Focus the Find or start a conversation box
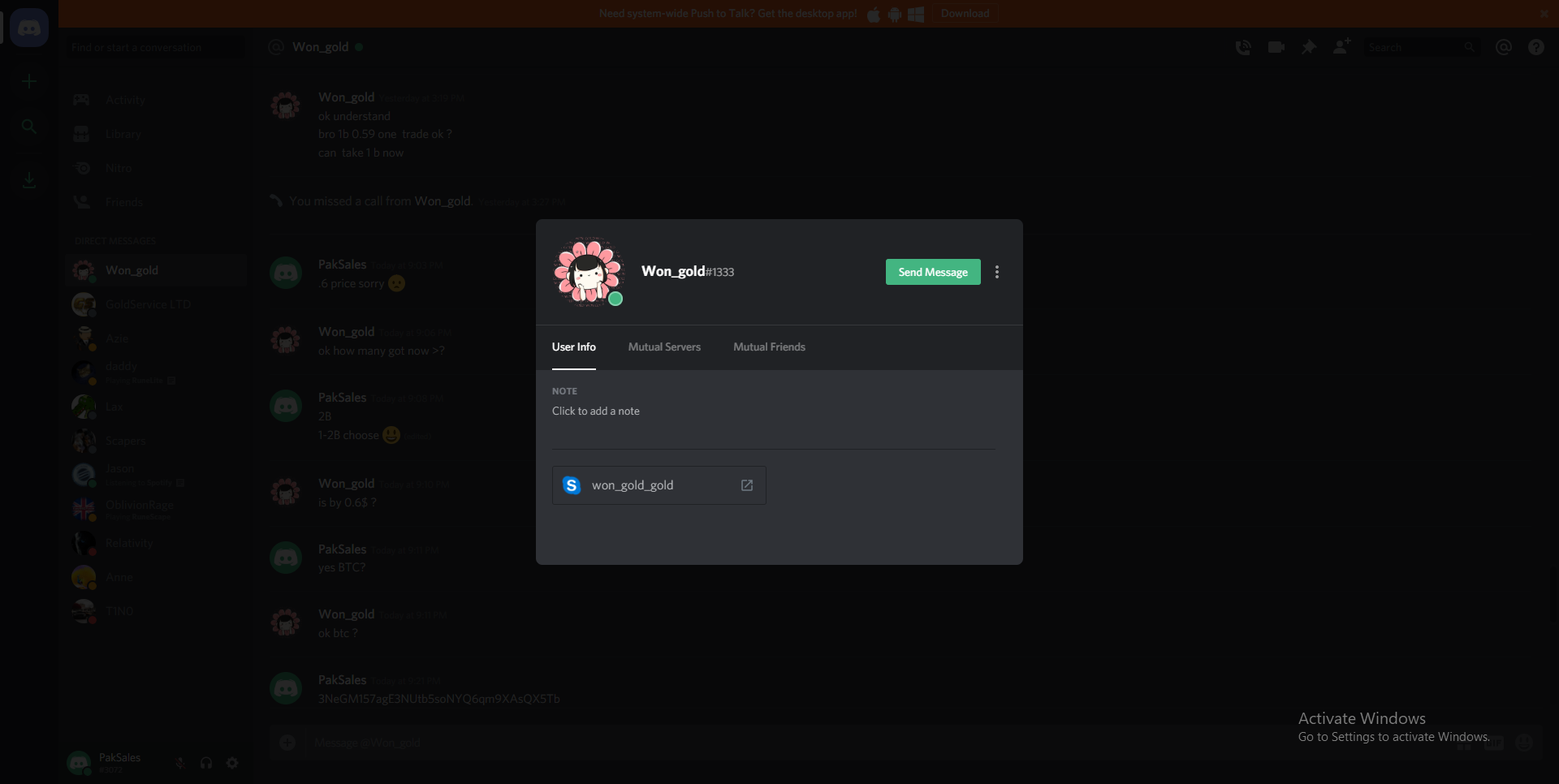The image size is (1559, 784). click(154, 47)
